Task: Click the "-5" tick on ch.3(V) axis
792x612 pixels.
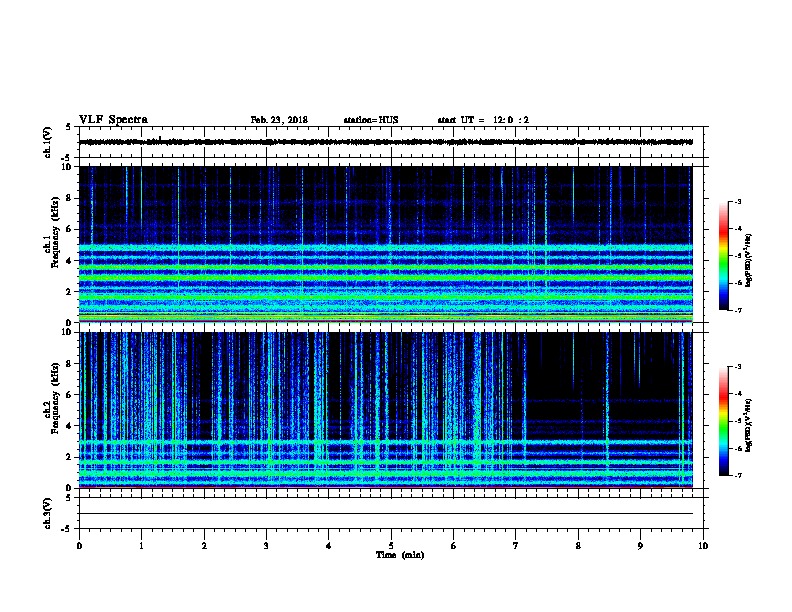Action: pyautogui.click(x=67, y=528)
